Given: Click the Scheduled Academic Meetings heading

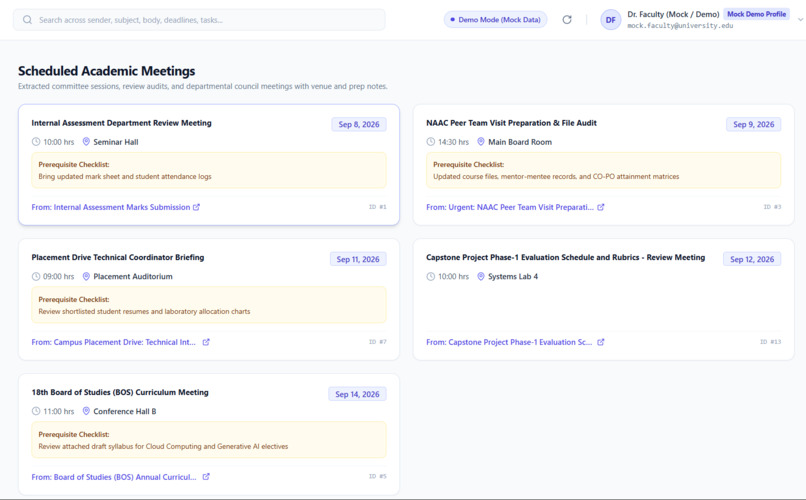Looking at the screenshot, I should click(x=107, y=71).
